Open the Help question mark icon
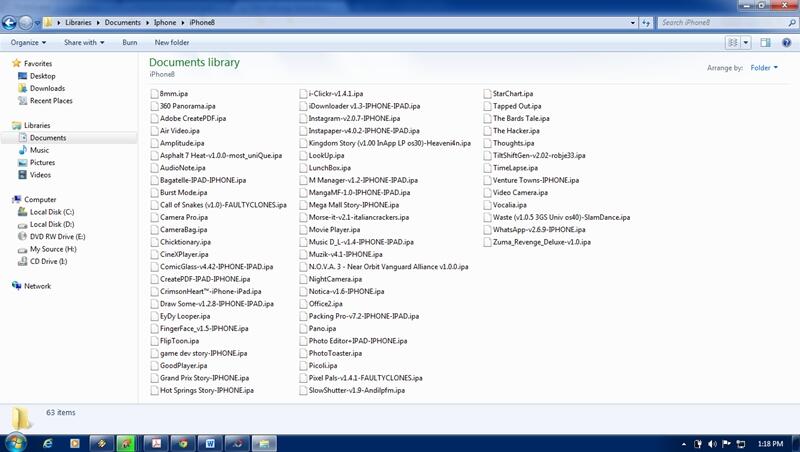800x452 pixels. pyautogui.click(x=786, y=43)
